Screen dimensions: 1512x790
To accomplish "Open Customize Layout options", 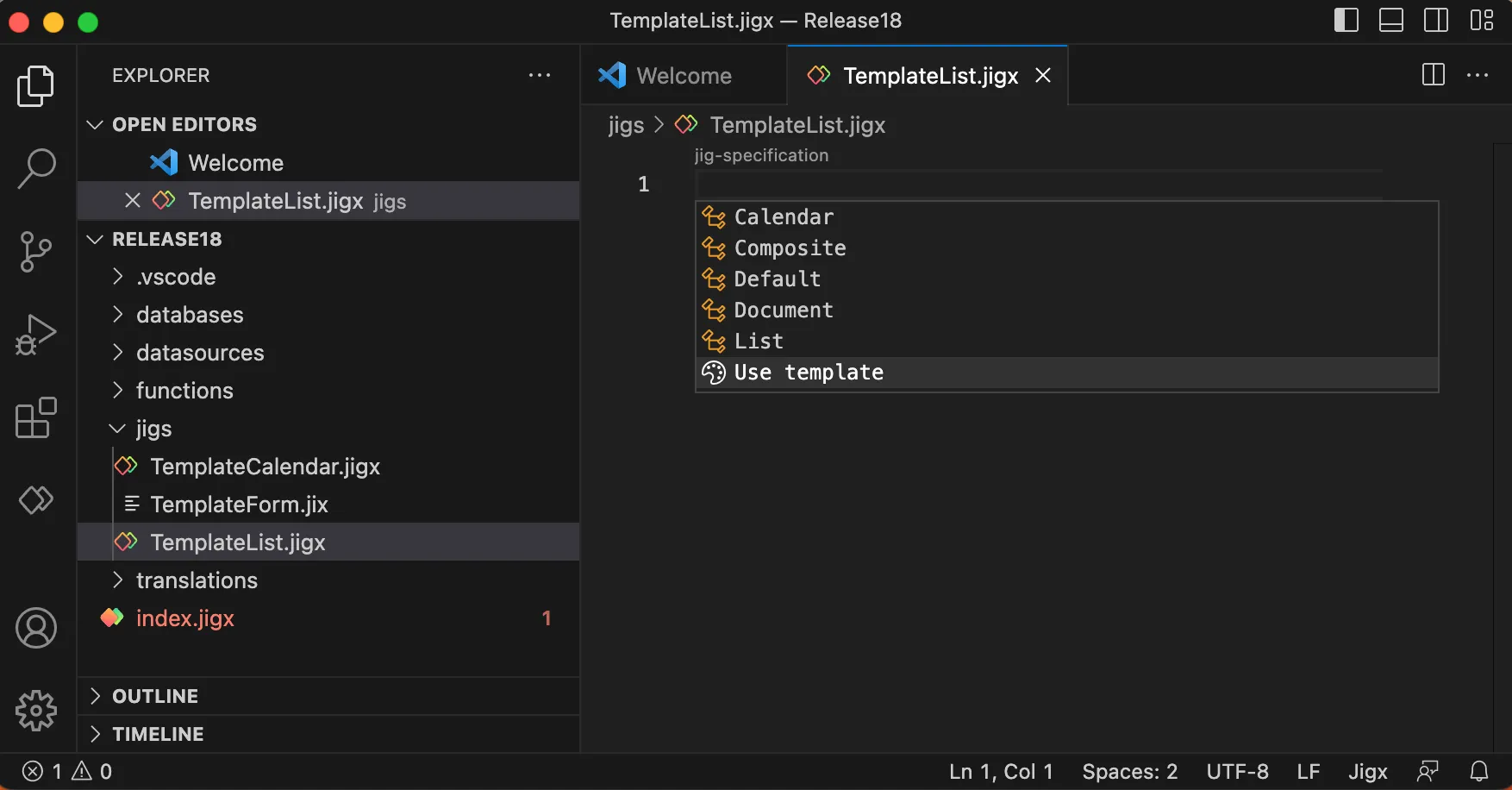I will [1482, 20].
